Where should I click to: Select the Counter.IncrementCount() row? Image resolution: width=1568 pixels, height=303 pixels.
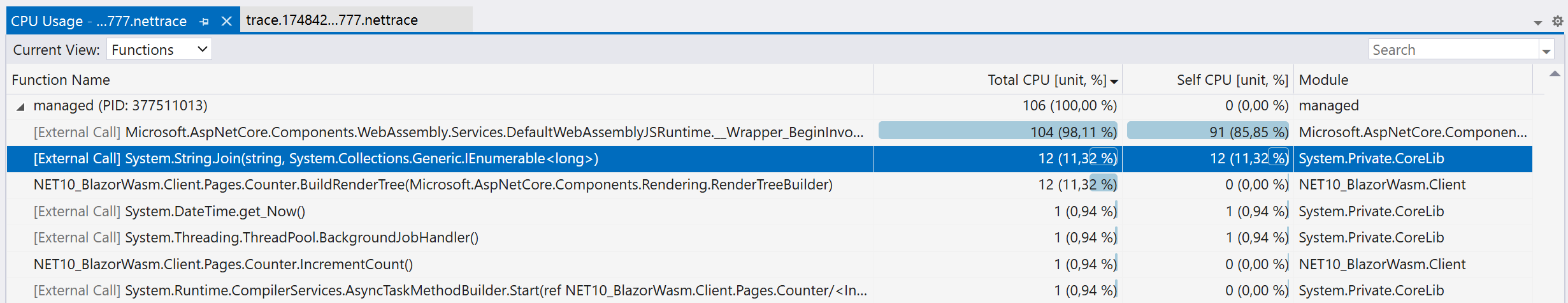769,264
